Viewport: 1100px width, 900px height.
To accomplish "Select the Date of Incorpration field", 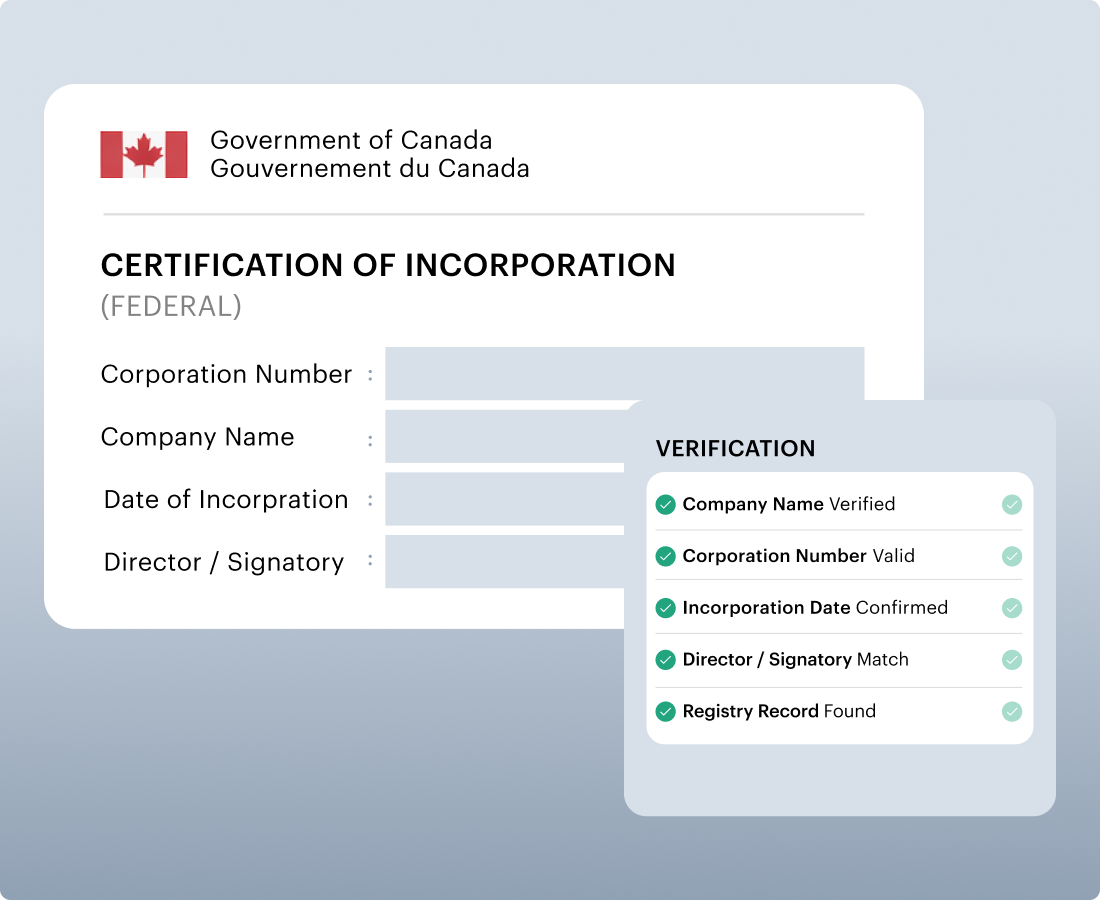I will pyautogui.click(x=505, y=499).
